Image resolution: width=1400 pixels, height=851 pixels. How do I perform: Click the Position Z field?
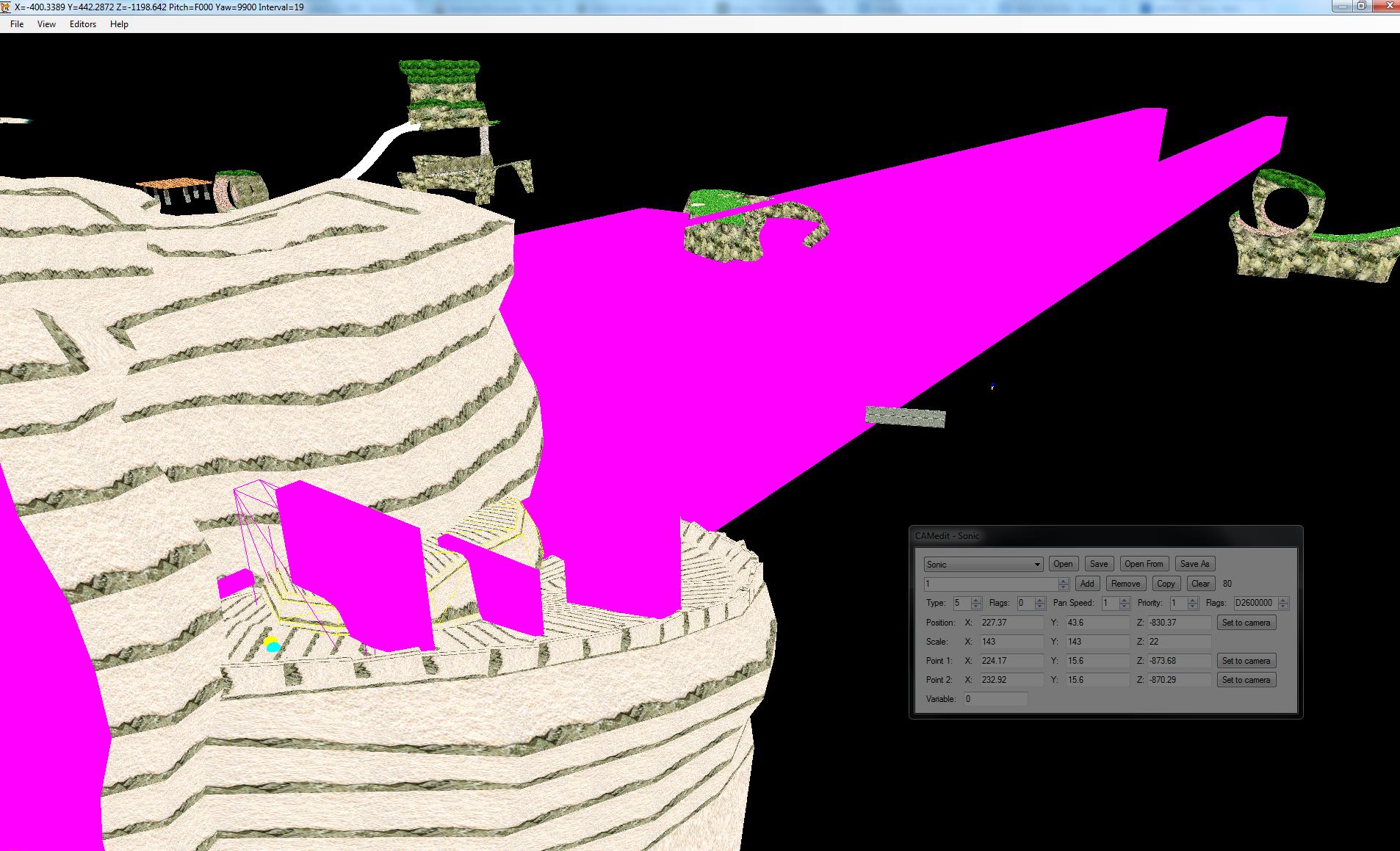tap(1179, 623)
